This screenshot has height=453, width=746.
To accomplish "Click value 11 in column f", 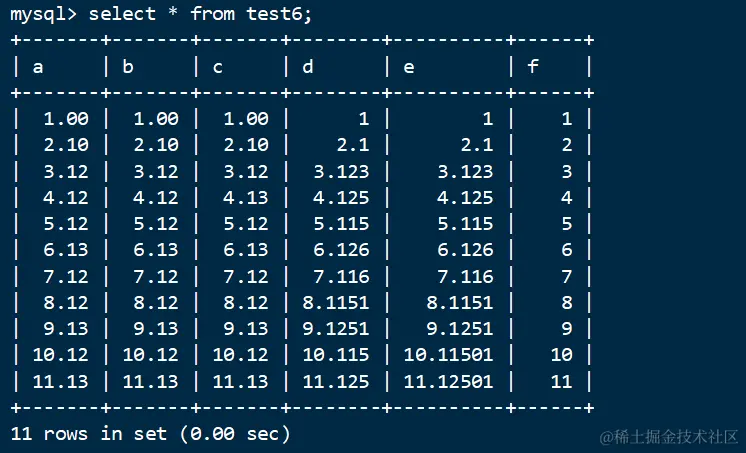I will click(561, 381).
